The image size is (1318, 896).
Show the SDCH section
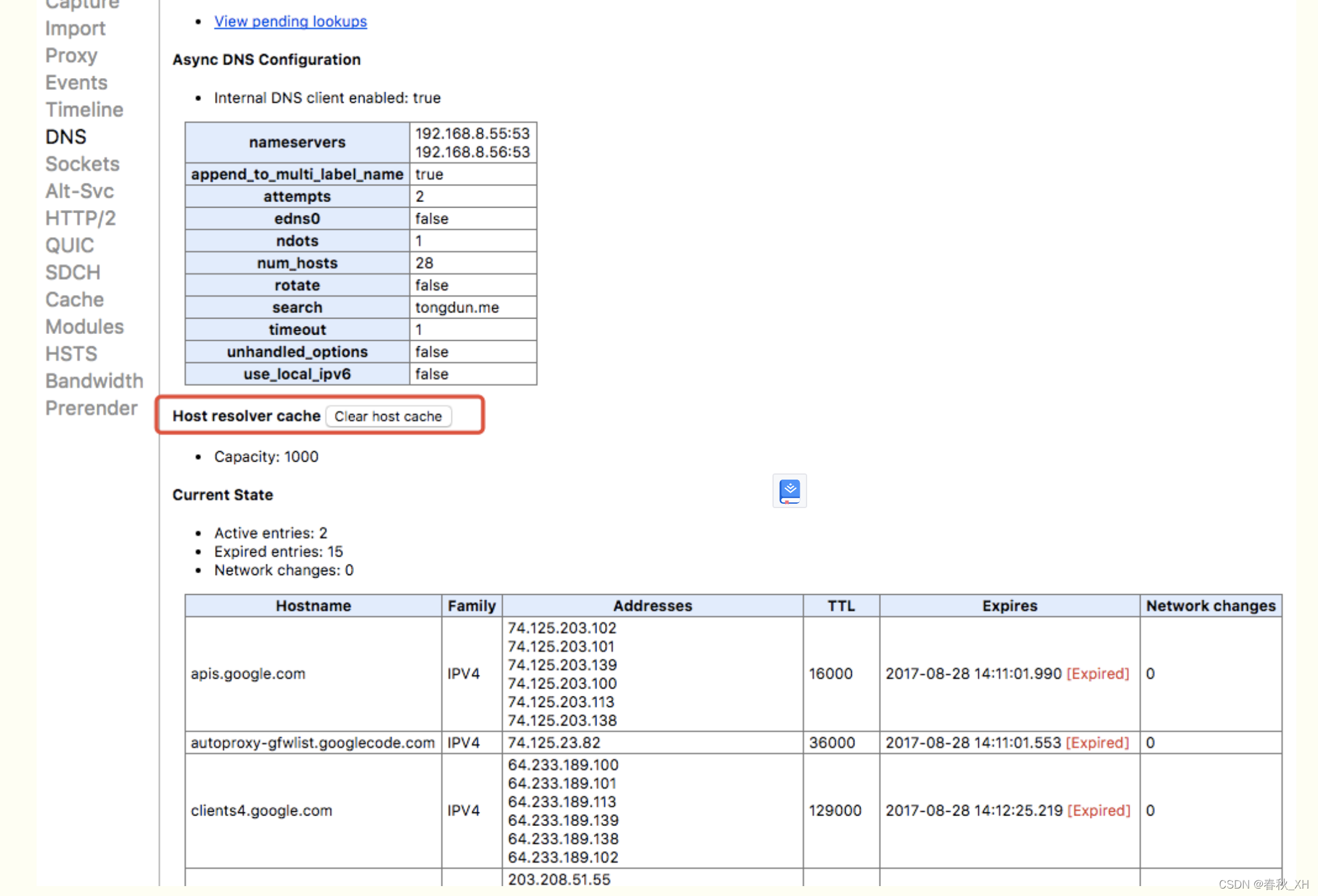(73, 273)
